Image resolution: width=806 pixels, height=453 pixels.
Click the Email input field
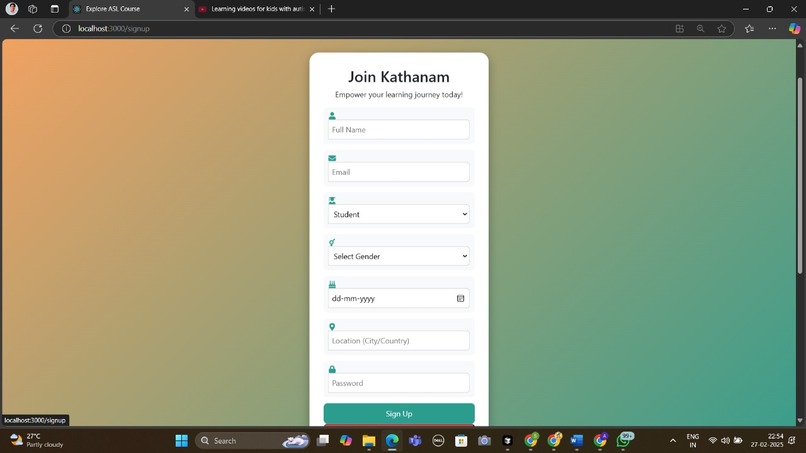[398, 172]
